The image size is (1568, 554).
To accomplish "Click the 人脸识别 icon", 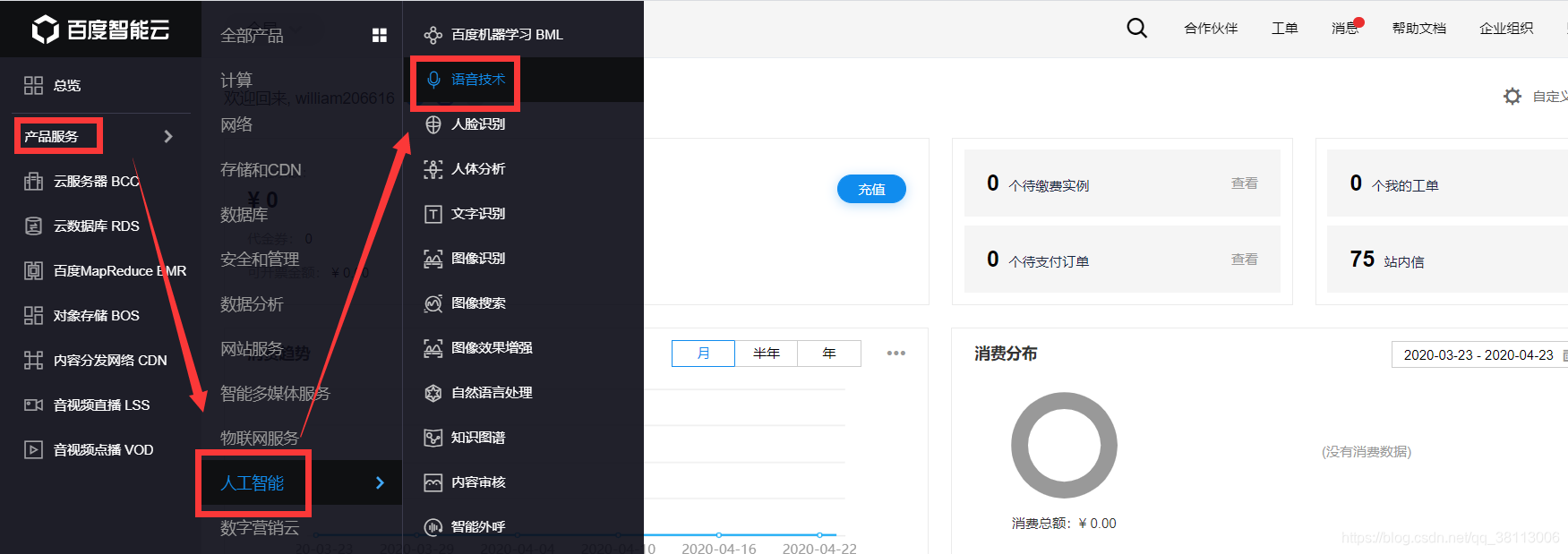I will [x=433, y=124].
